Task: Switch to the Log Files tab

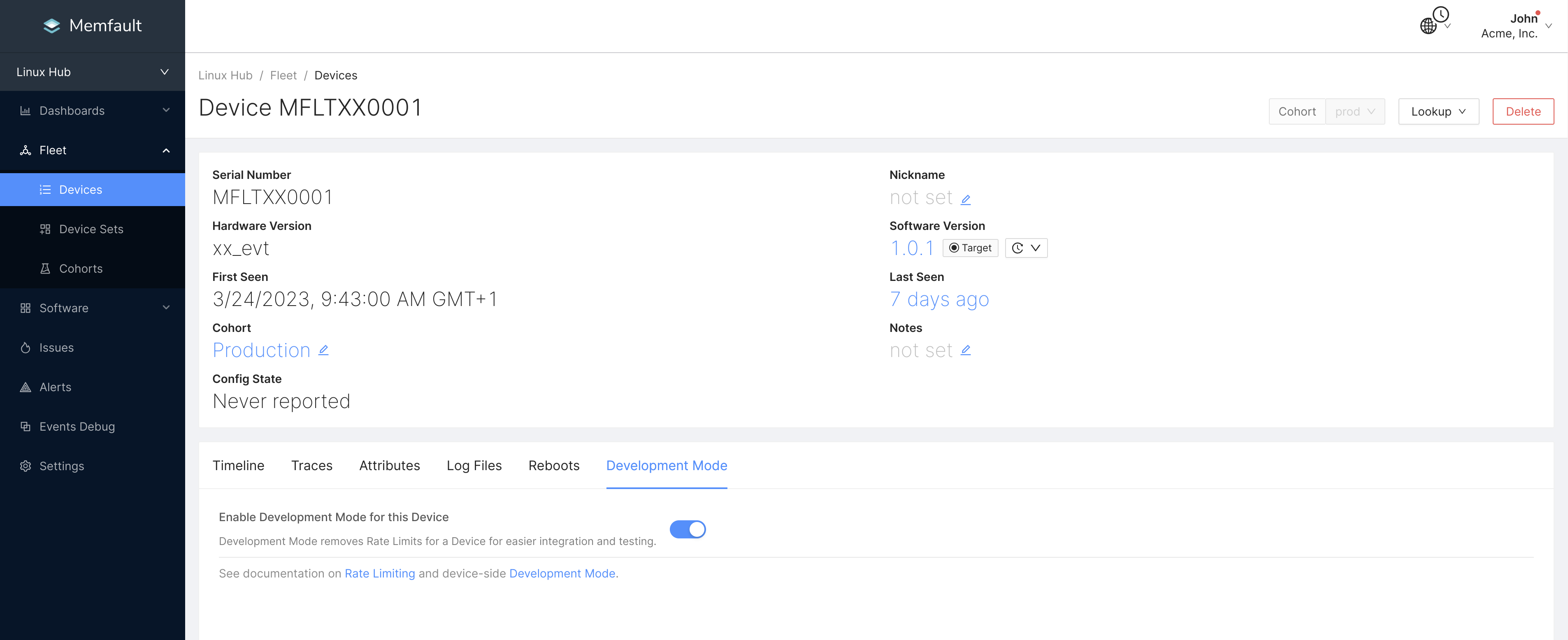Action: (x=474, y=466)
